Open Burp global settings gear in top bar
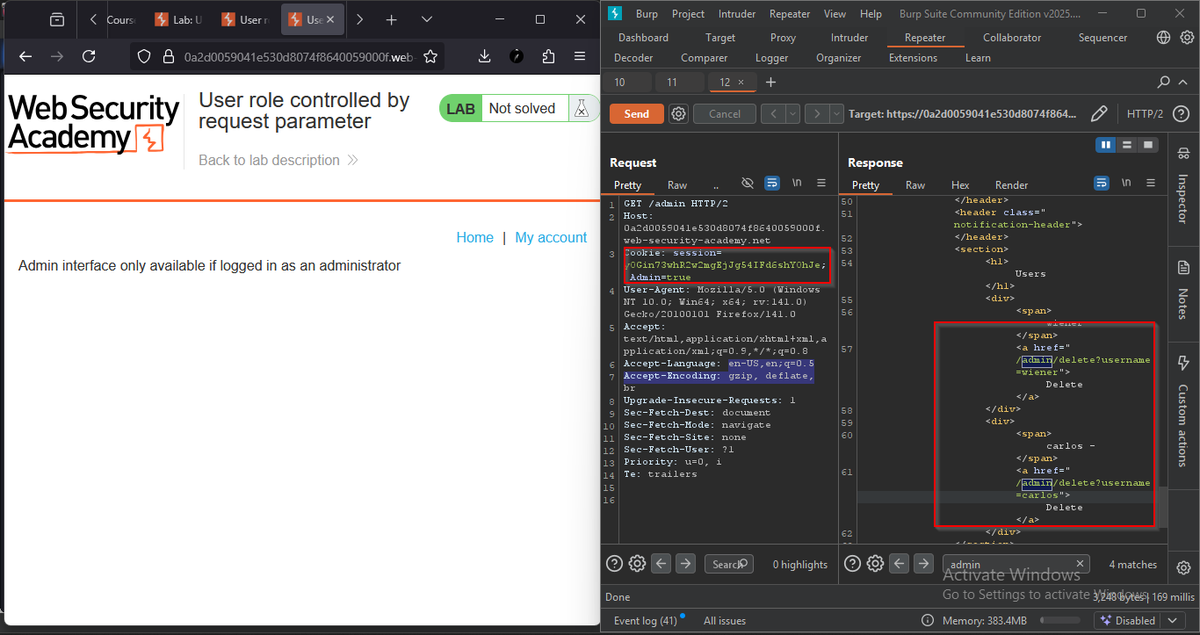 [x=1185, y=38]
